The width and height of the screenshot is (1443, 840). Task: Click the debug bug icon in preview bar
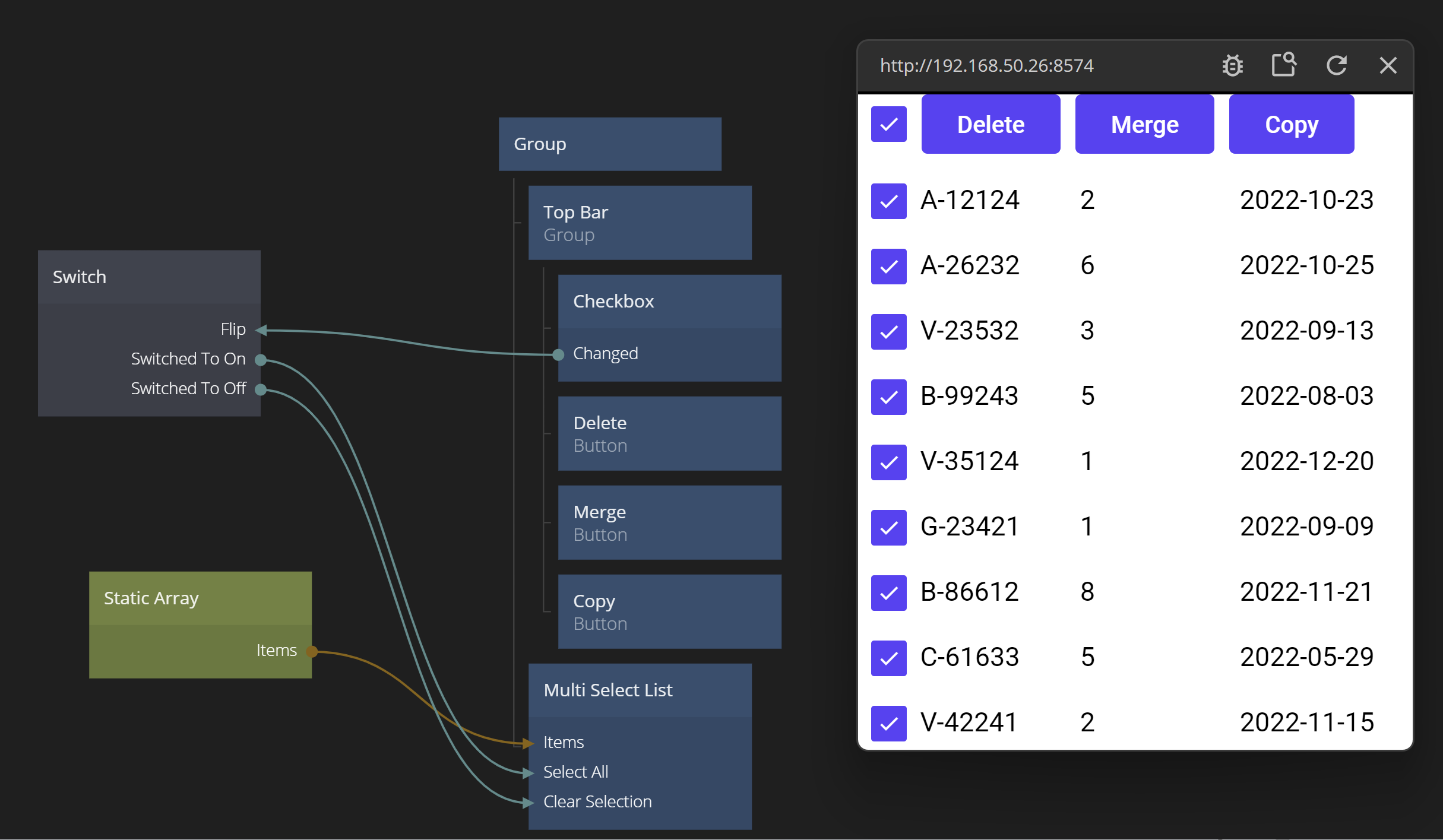(x=1232, y=65)
